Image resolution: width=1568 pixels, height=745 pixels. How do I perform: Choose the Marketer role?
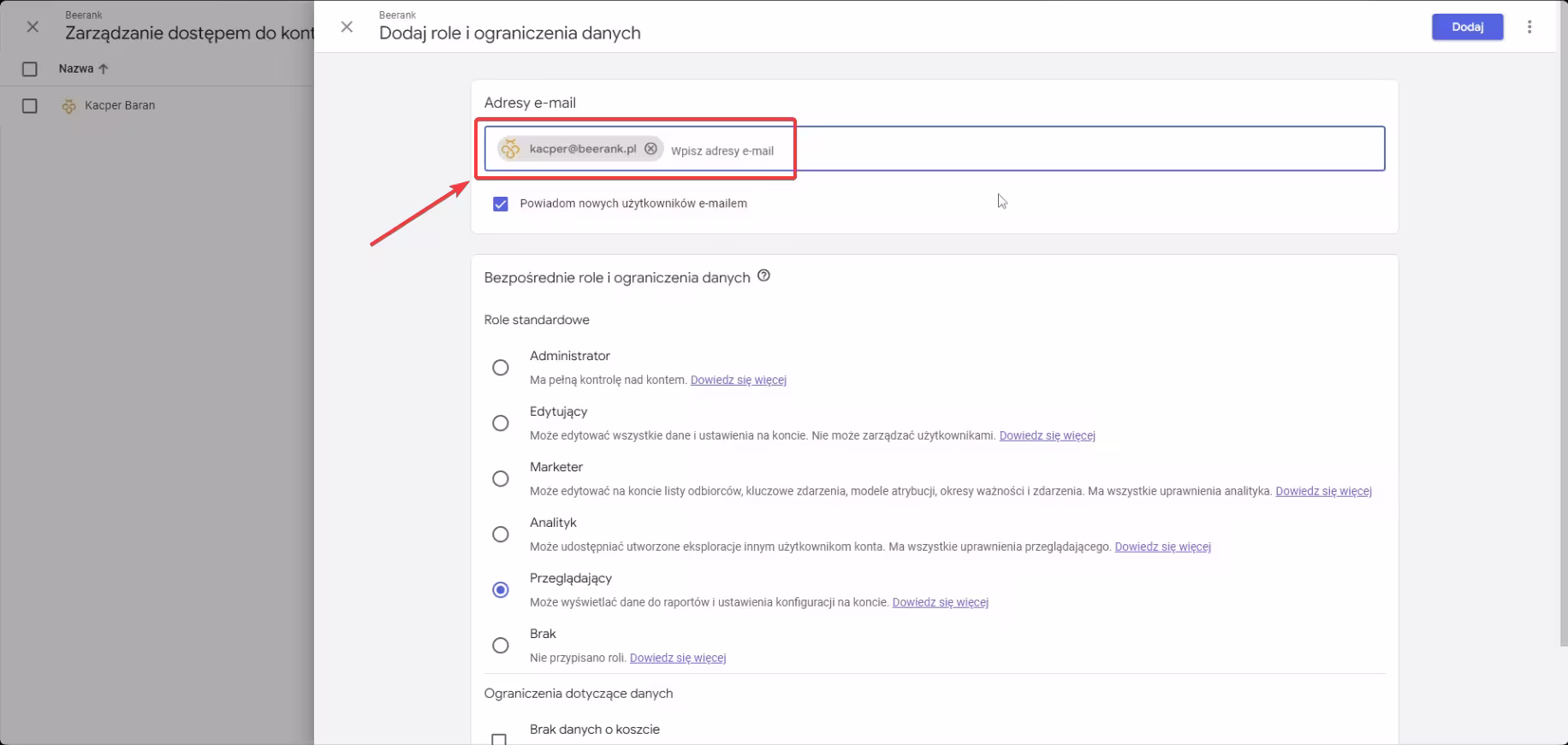click(501, 479)
